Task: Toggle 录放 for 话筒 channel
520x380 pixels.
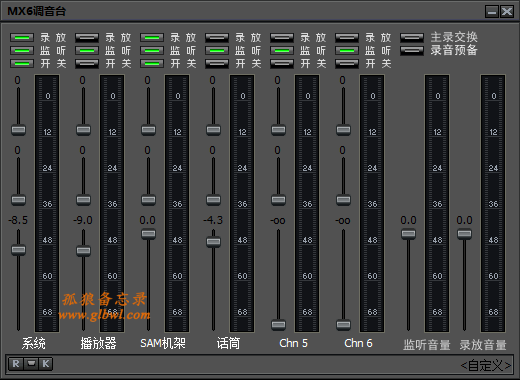Action: pyautogui.click(x=217, y=37)
